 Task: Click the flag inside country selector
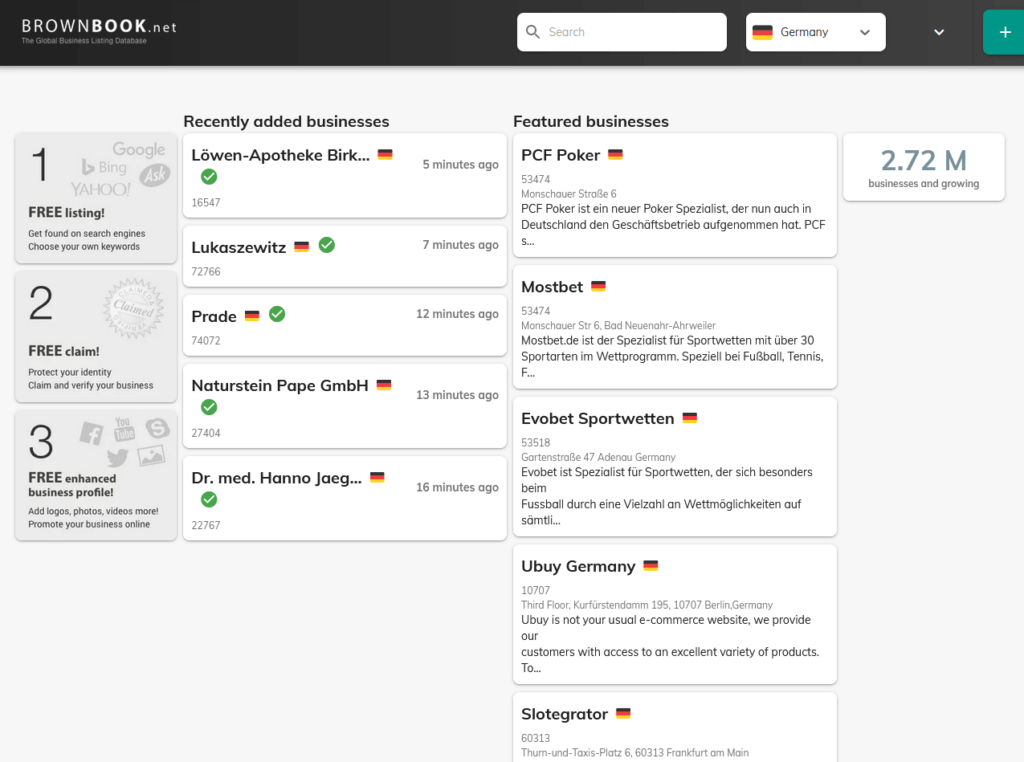(x=762, y=32)
